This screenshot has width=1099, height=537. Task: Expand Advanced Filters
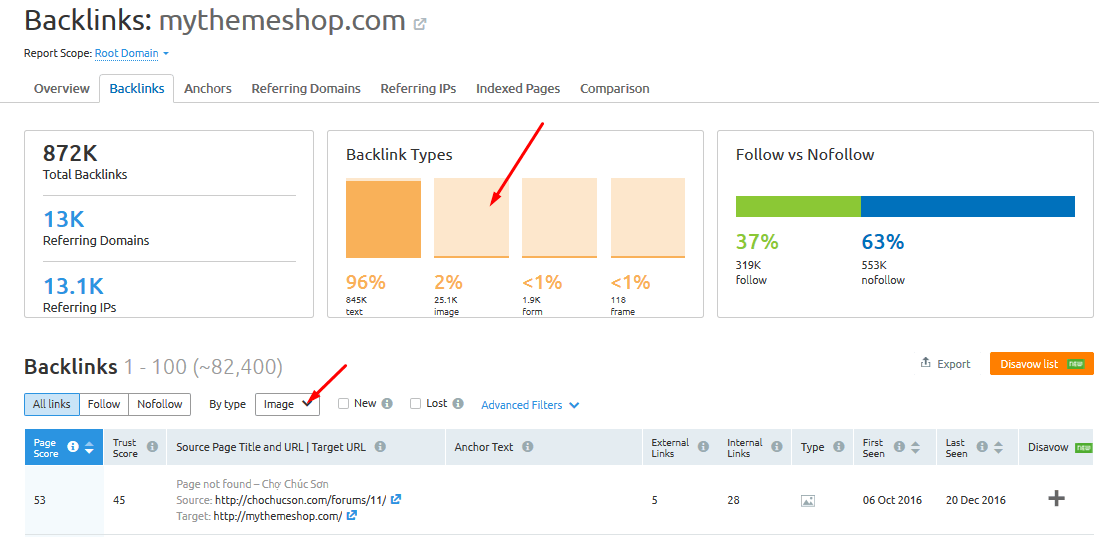click(530, 405)
